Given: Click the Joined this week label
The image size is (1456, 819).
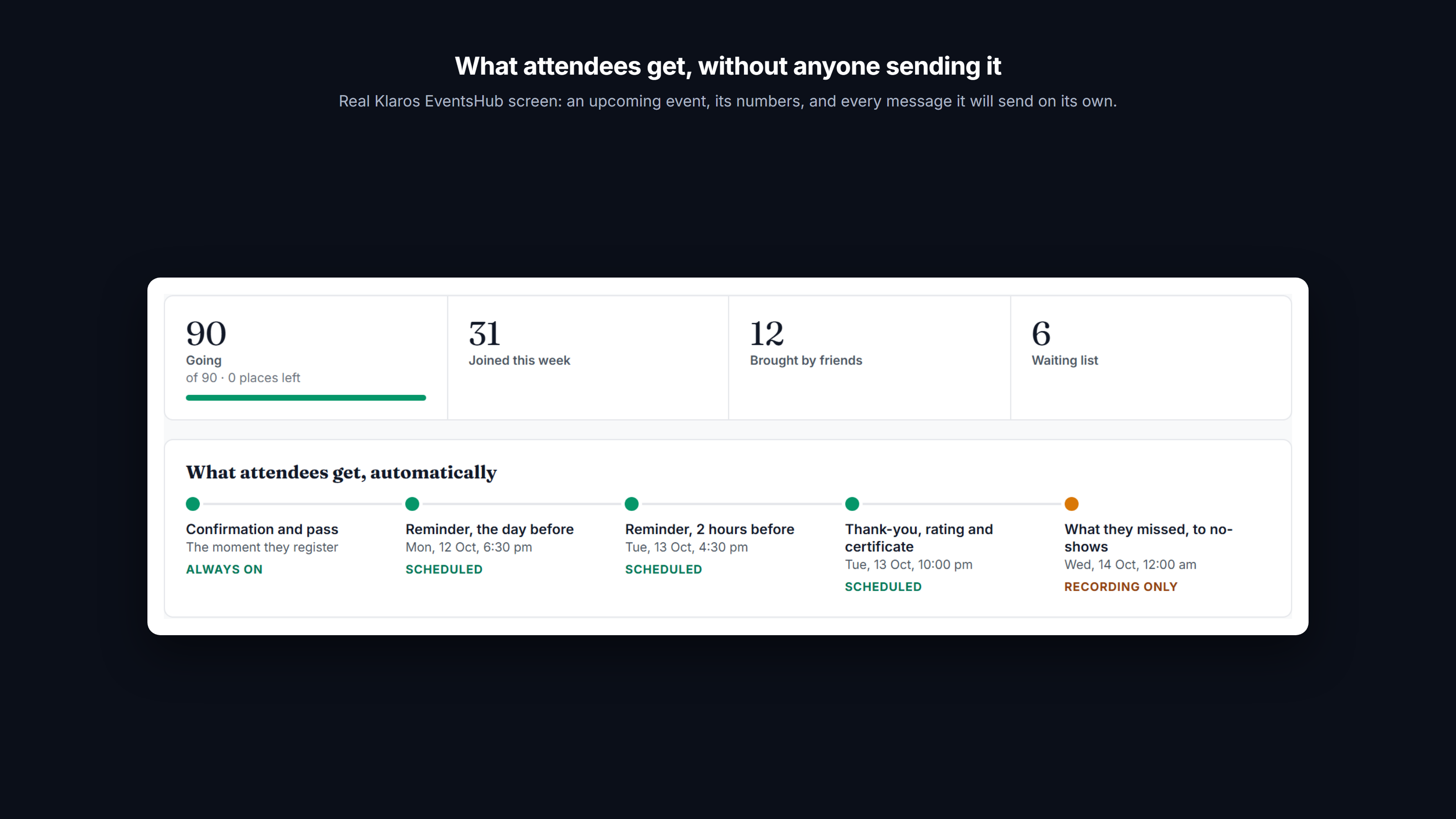Looking at the screenshot, I should (x=520, y=361).
